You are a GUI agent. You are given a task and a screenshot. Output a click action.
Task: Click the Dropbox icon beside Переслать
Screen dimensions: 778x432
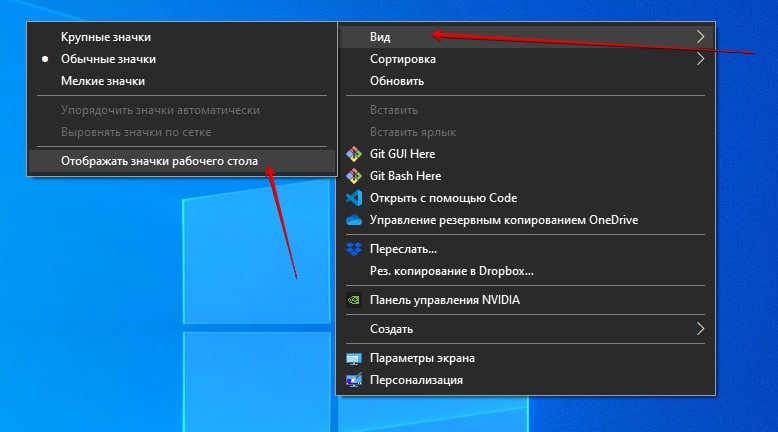pos(354,249)
